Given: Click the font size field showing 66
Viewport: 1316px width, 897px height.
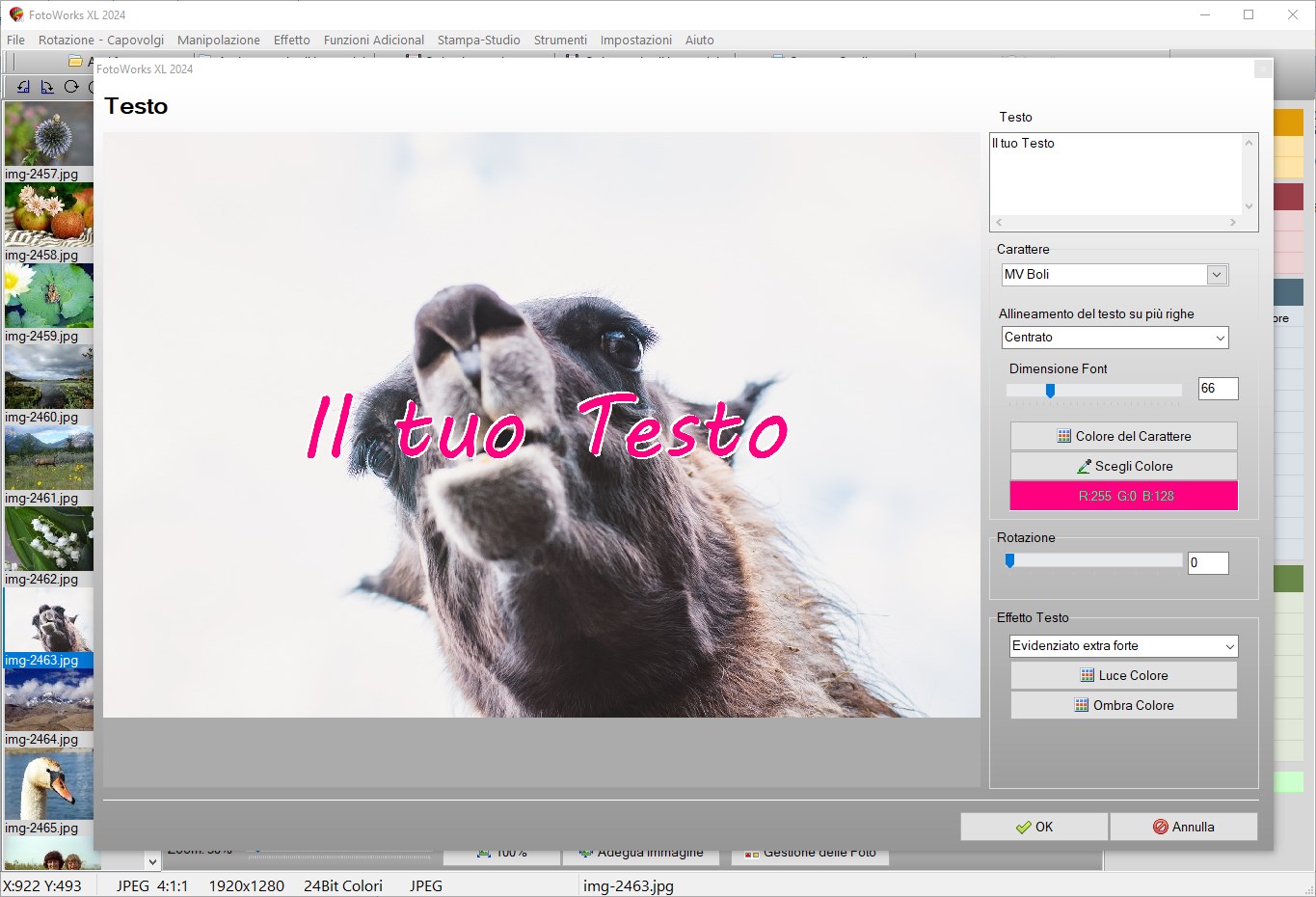Looking at the screenshot, I should (1218, 389).
